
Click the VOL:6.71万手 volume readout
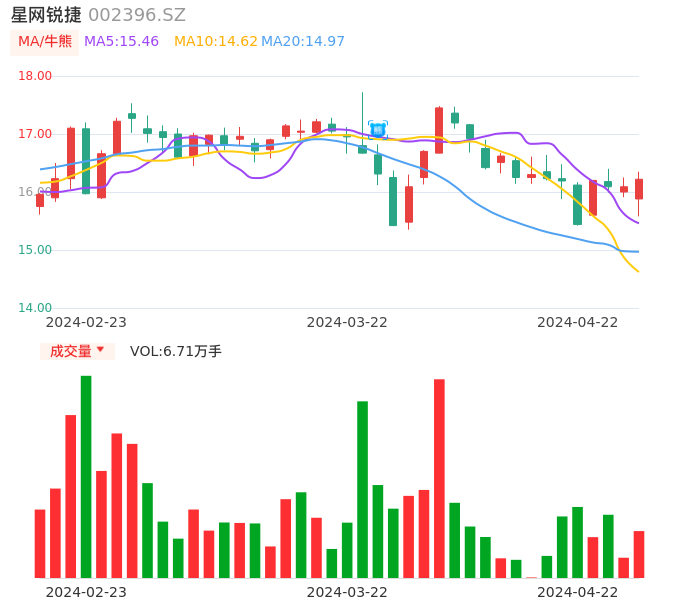click(x=176, y=351)
